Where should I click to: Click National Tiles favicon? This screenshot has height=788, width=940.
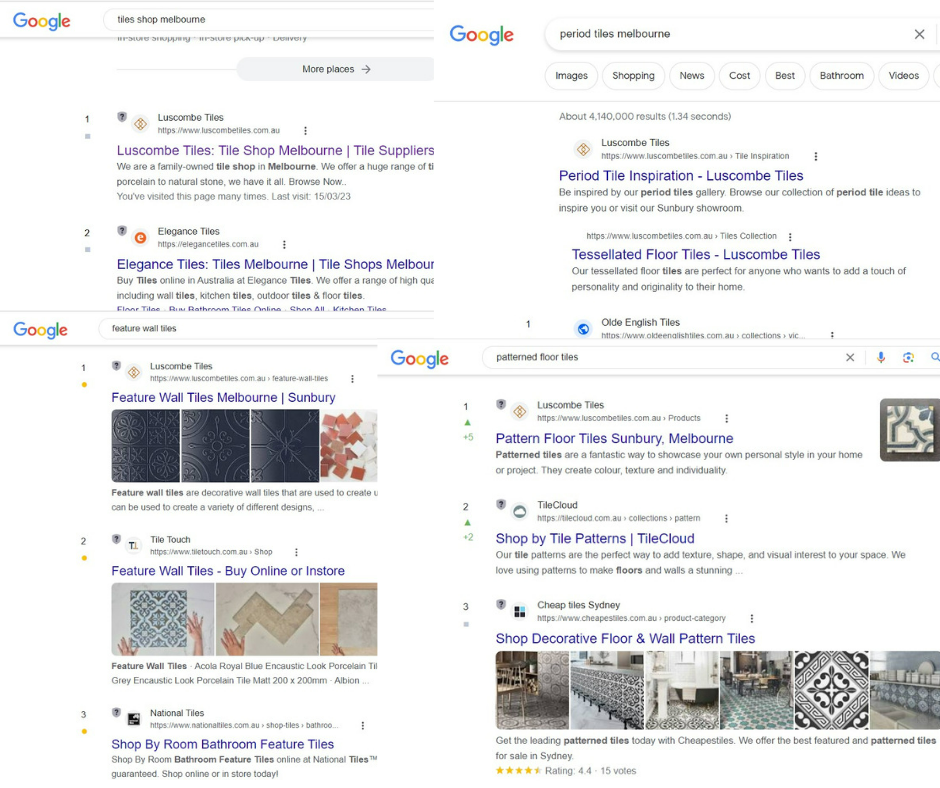click(133, 718)
